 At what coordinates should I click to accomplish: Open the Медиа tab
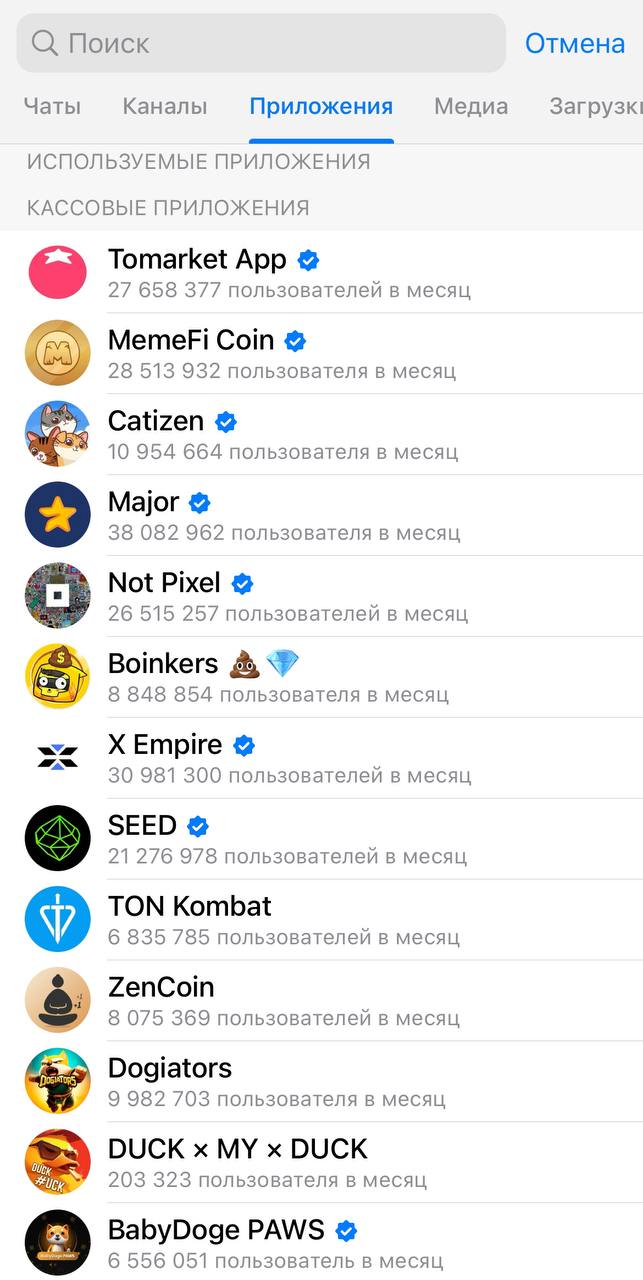coord(471,106)
